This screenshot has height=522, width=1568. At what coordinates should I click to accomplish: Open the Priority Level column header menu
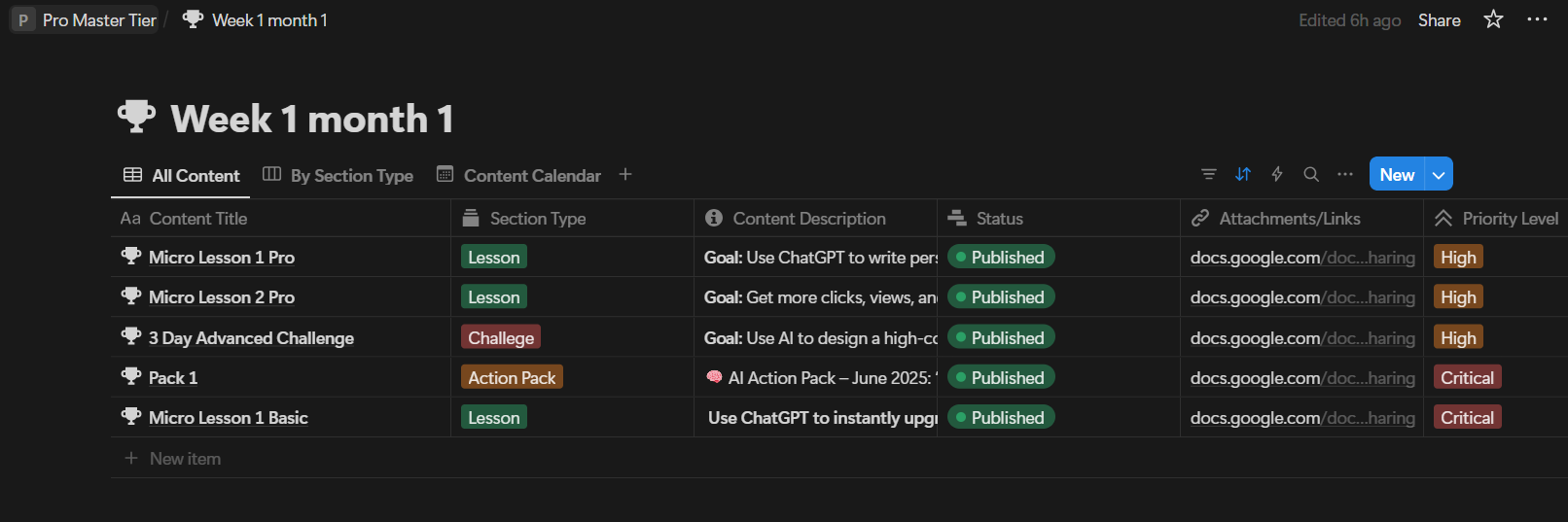tap(1509, 219)
